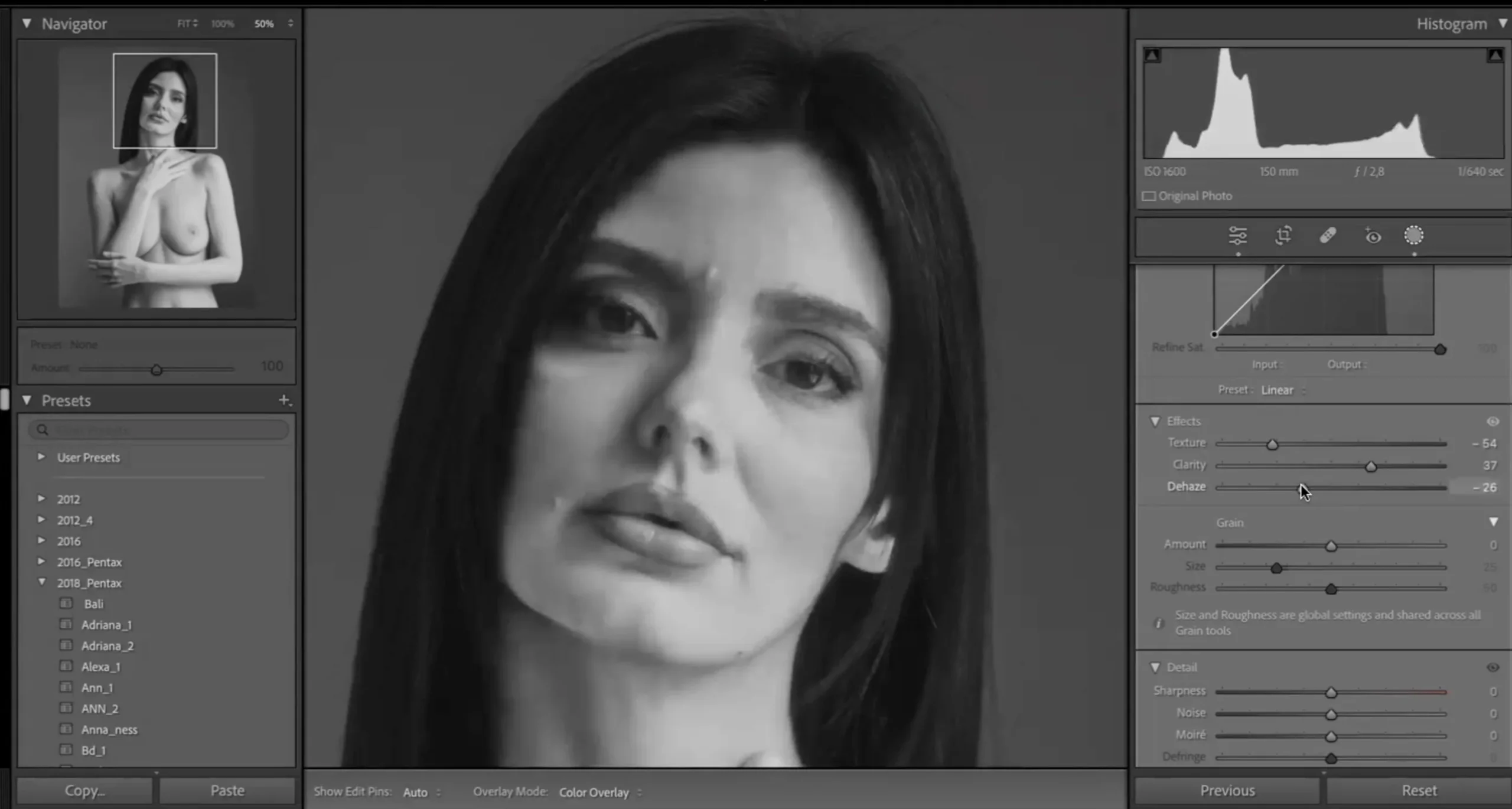
Task: Click the navigation thumbnail in the Navigator panel
Action: [x=164, y=100]
